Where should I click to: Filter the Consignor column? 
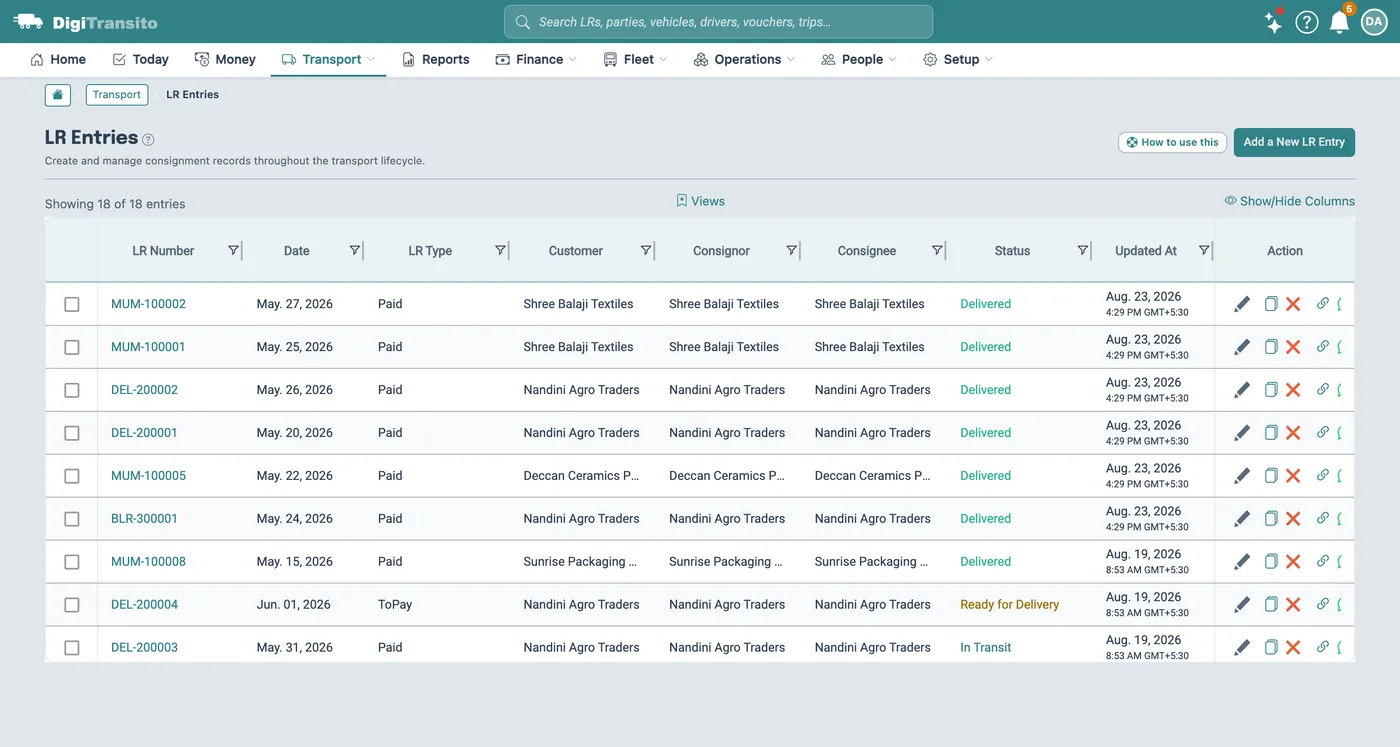coord(791,250)
